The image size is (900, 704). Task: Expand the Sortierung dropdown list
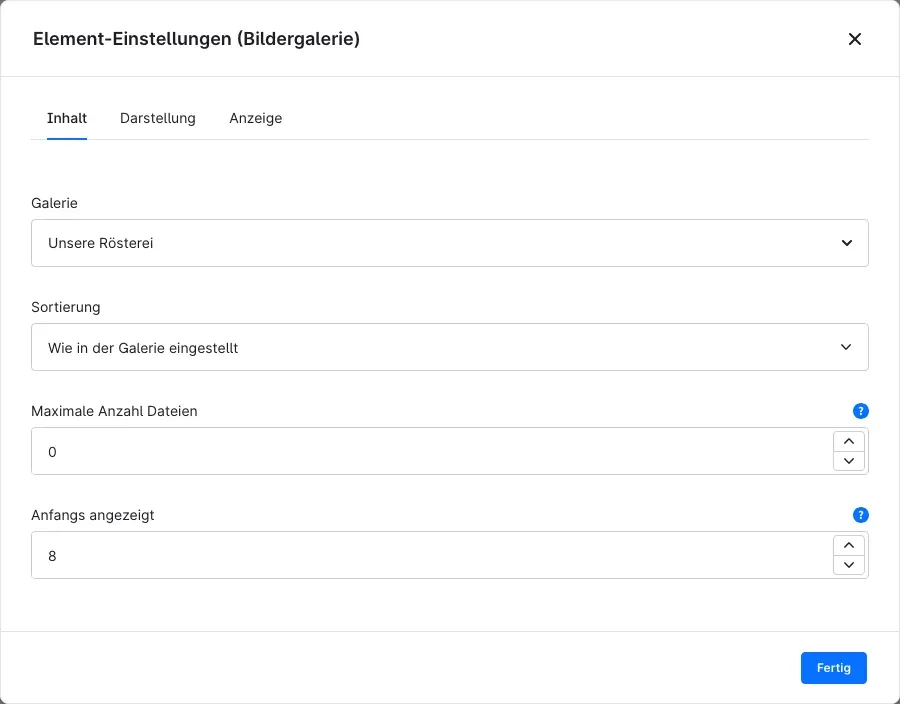coord(449,347)
